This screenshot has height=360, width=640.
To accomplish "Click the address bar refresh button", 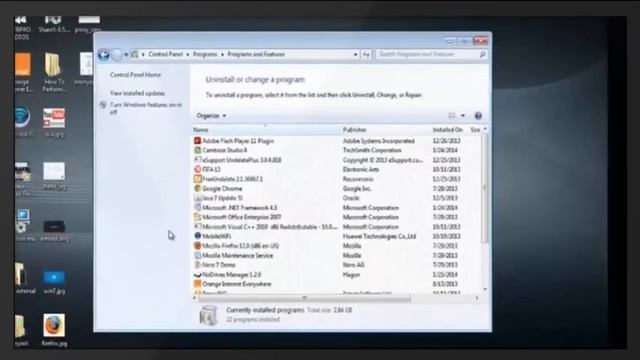I will tap(366, 54).
